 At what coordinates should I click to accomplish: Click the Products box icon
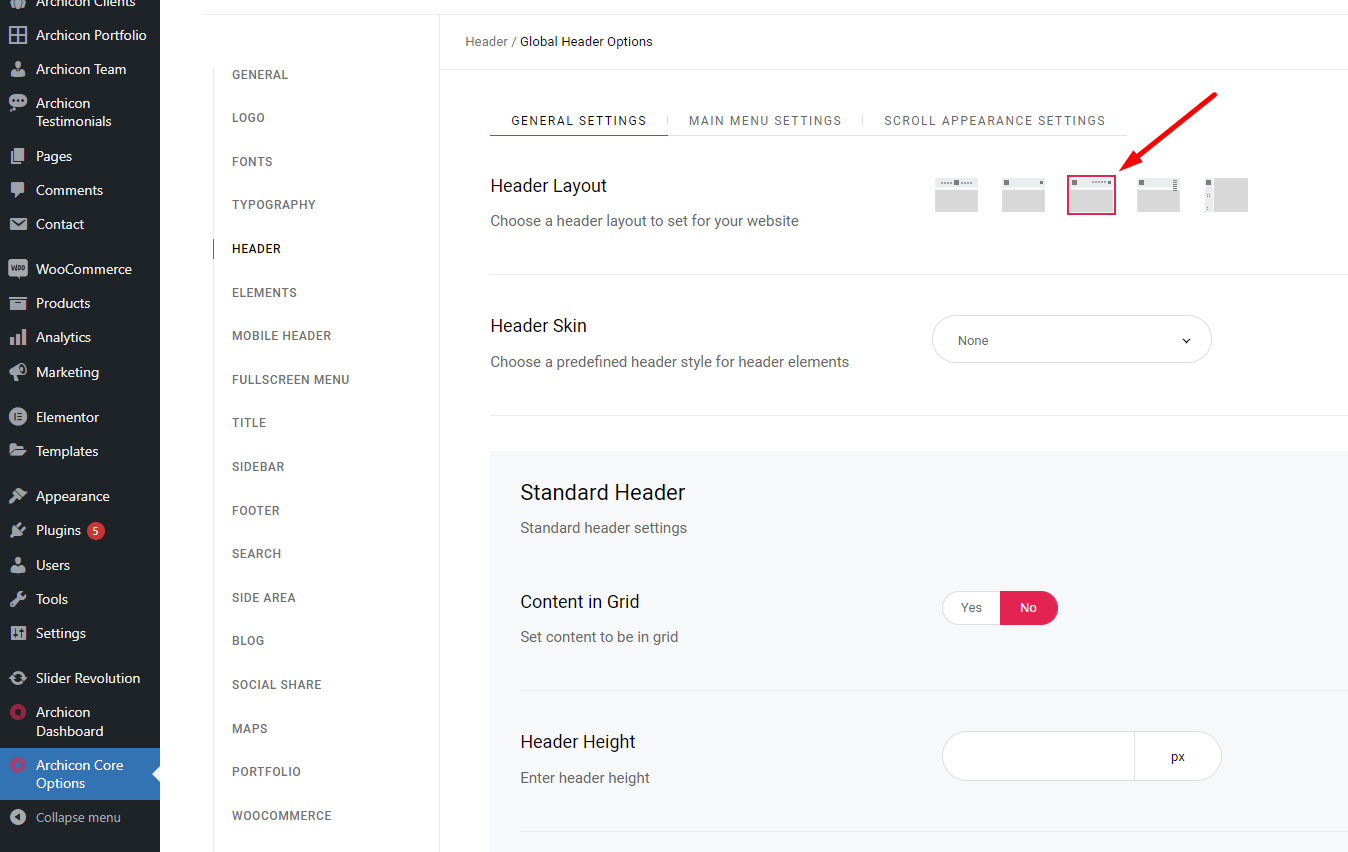(17, 303)
